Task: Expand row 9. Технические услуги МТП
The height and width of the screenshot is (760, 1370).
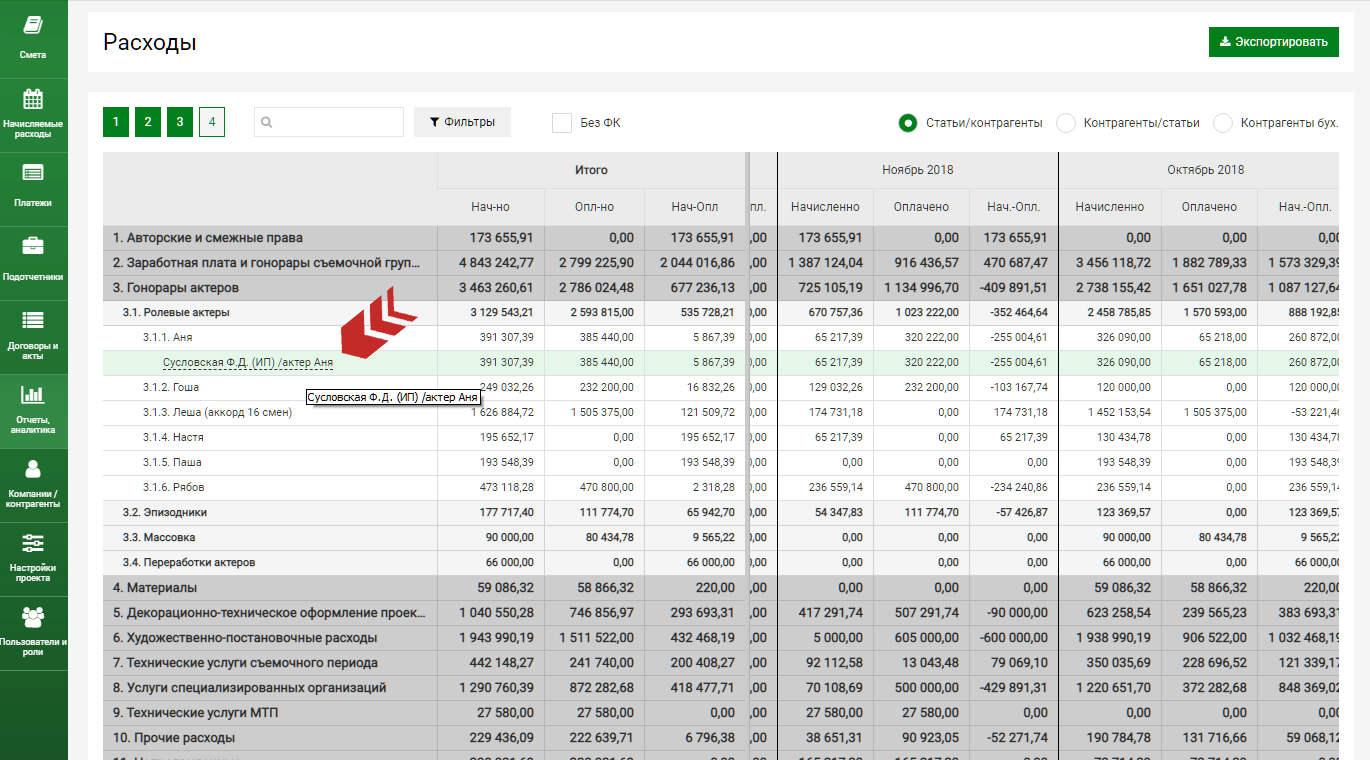Action: [x=270, y=713]
